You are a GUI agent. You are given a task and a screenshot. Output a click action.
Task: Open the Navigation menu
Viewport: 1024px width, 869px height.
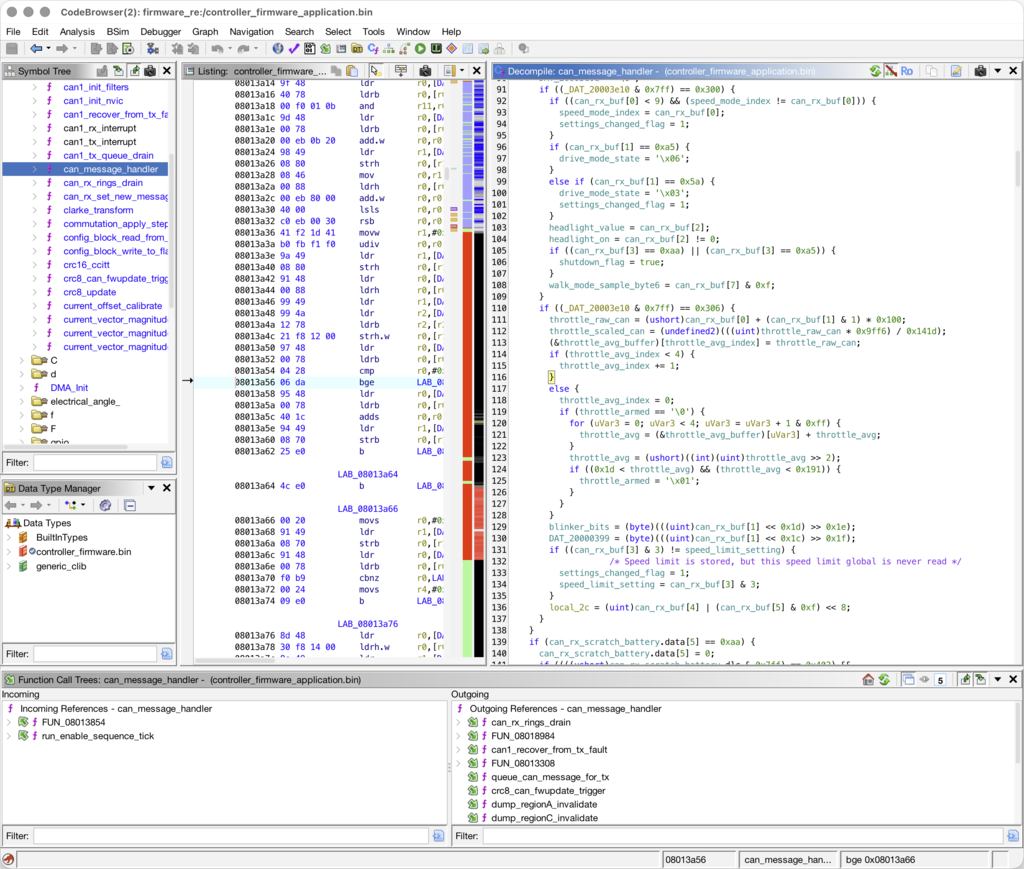coord(251,31)
